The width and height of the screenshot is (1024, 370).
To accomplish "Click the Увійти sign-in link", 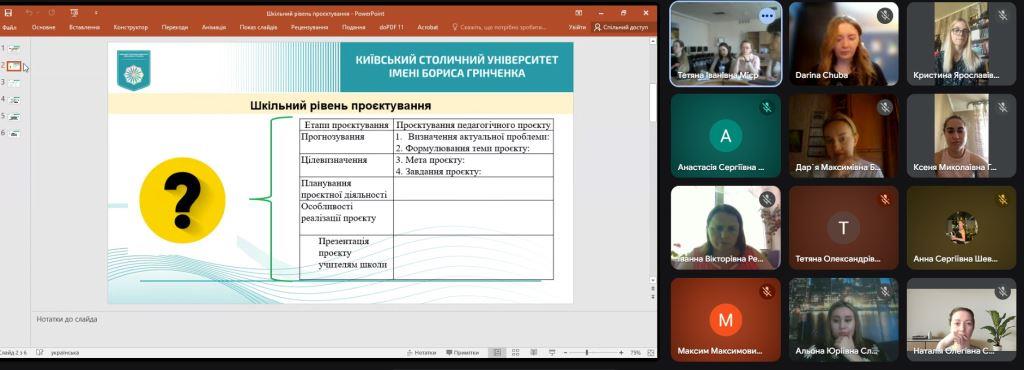I will (577, 27).
